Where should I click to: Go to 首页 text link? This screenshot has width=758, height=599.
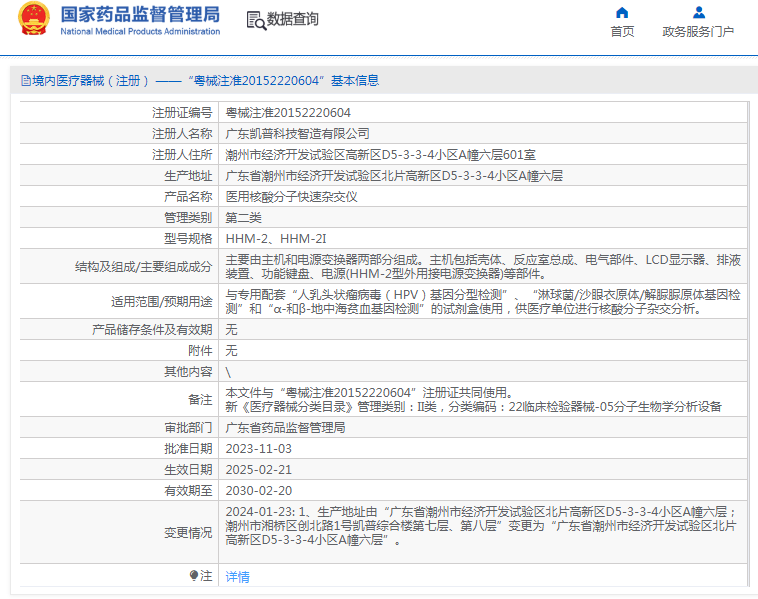(x=622, y=31)
